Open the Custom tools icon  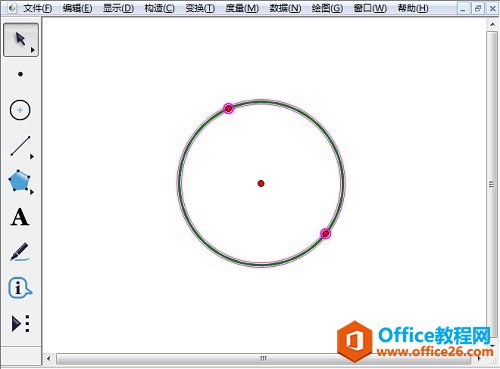coord(21,323)
